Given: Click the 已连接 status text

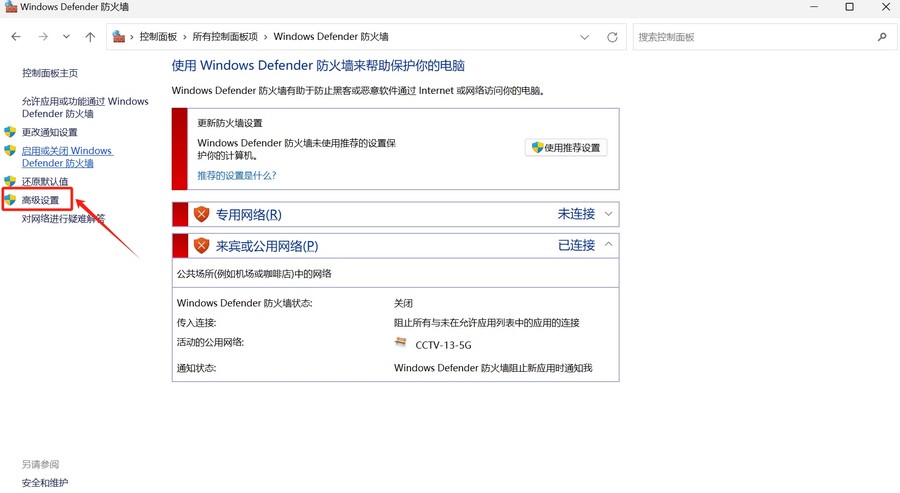Looking at the screenshot, I should [x=576, y=246].
